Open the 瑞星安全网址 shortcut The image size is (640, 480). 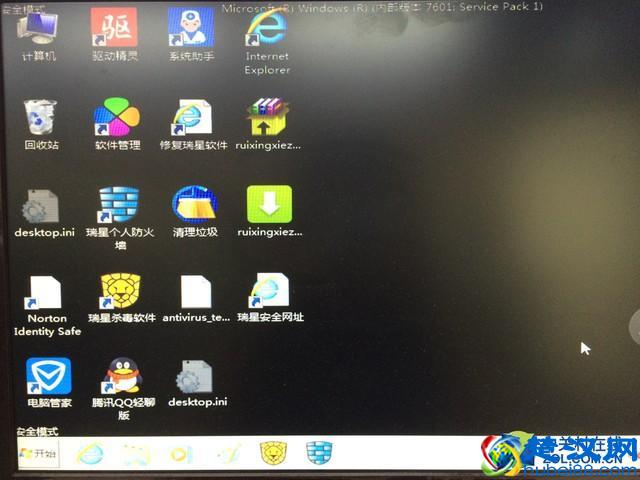point(270,291)
